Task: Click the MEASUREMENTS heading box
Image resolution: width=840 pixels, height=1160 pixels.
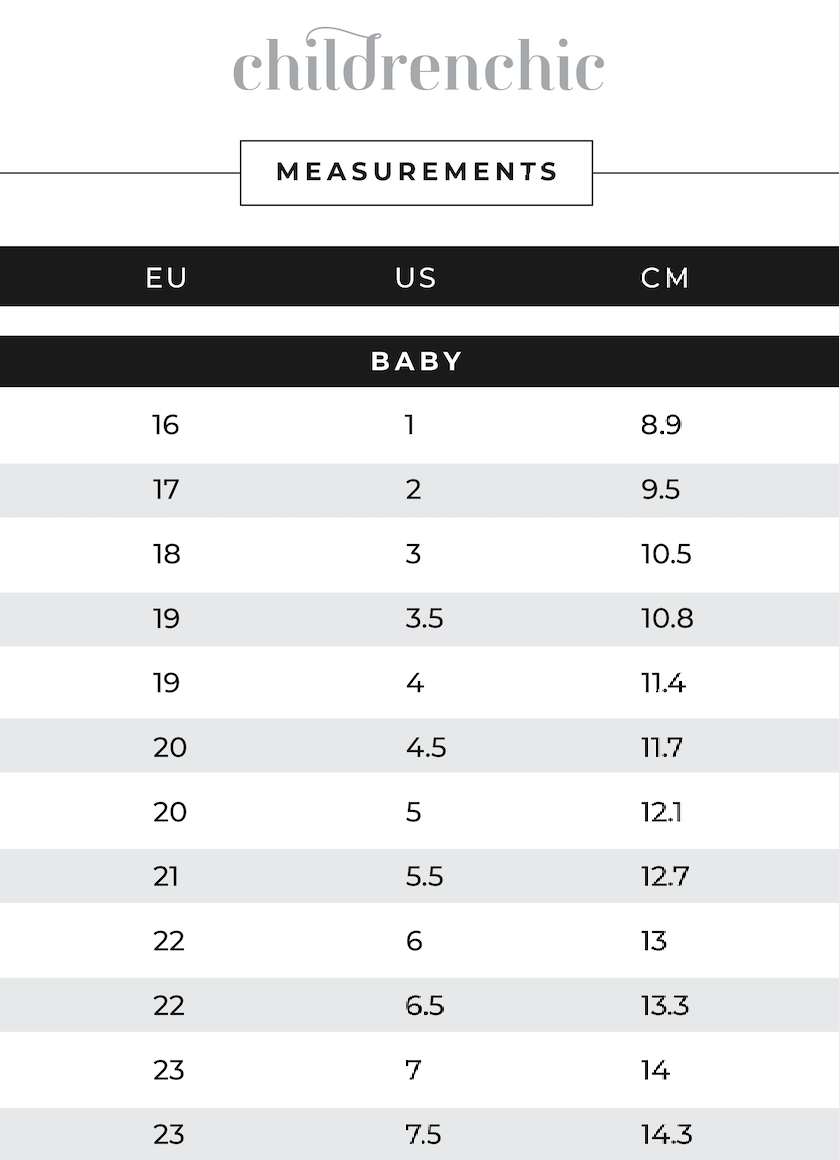Action: (416, 172)
